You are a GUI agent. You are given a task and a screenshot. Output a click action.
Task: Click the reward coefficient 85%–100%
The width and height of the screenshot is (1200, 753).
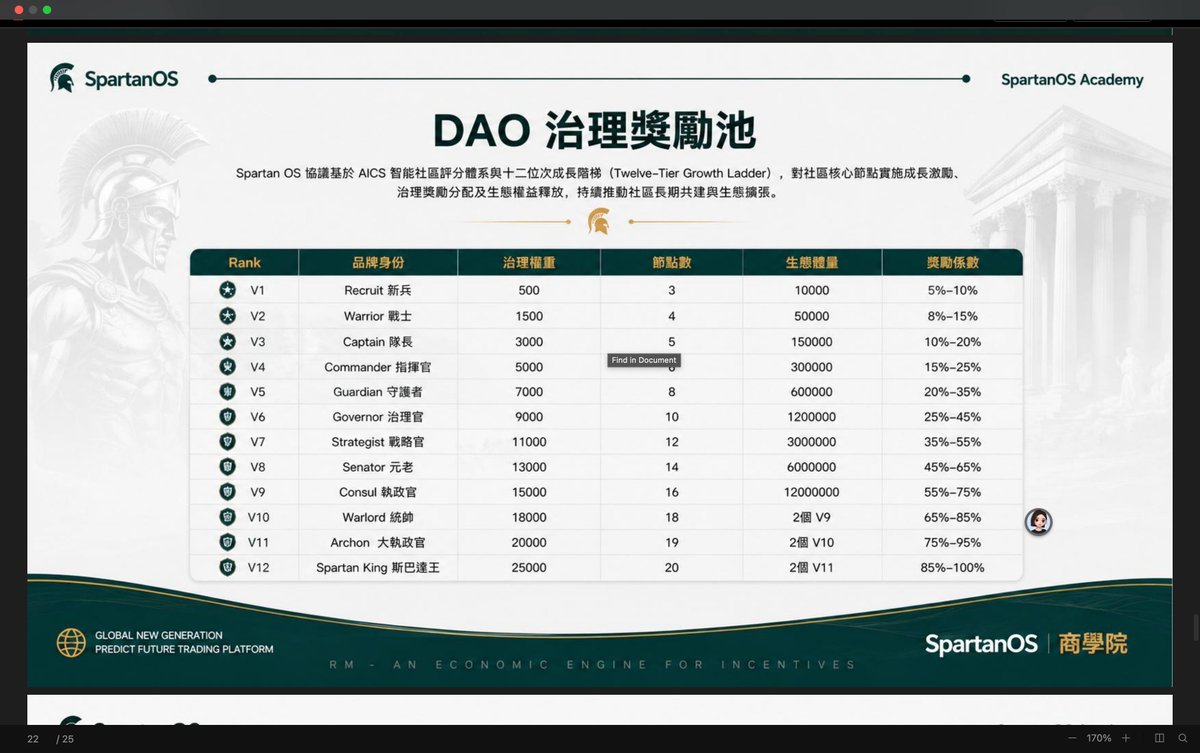[x=952, y=567]
